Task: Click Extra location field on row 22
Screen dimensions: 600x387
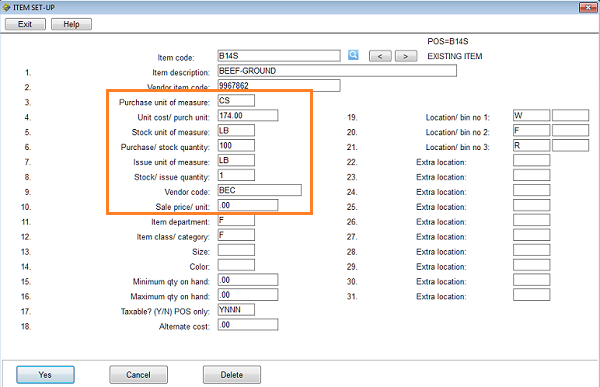Action: 532,160
